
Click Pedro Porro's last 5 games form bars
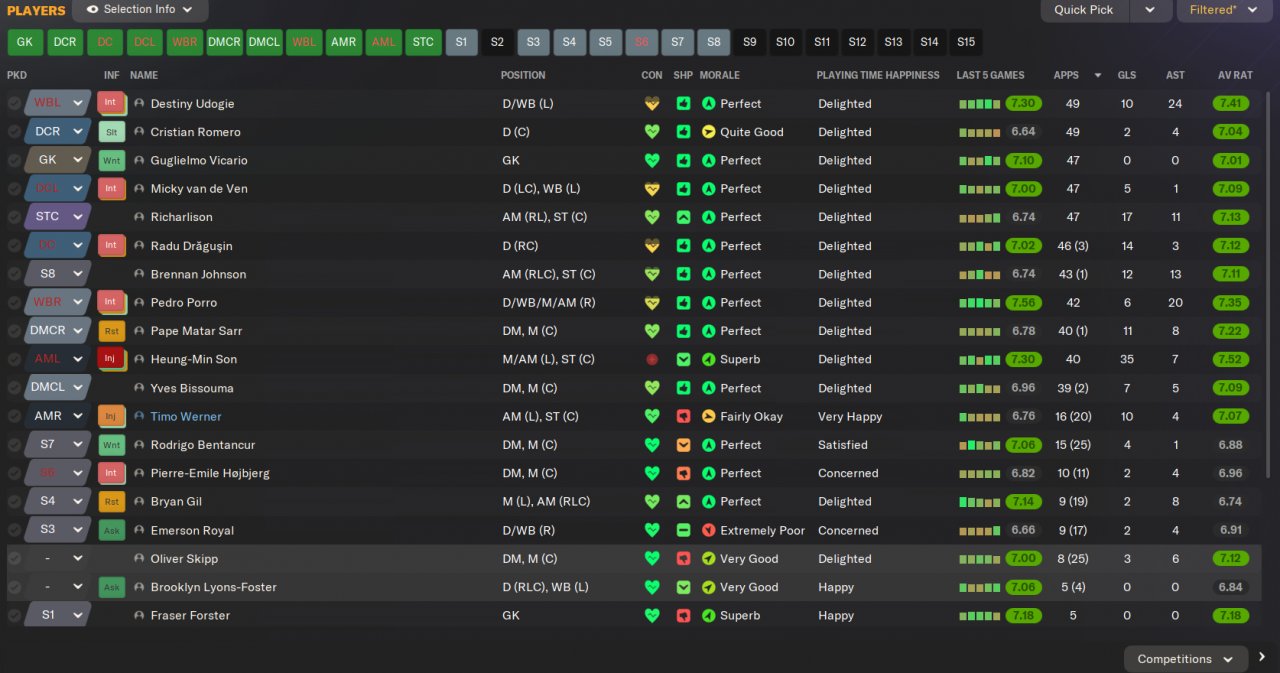pos(979,302)
